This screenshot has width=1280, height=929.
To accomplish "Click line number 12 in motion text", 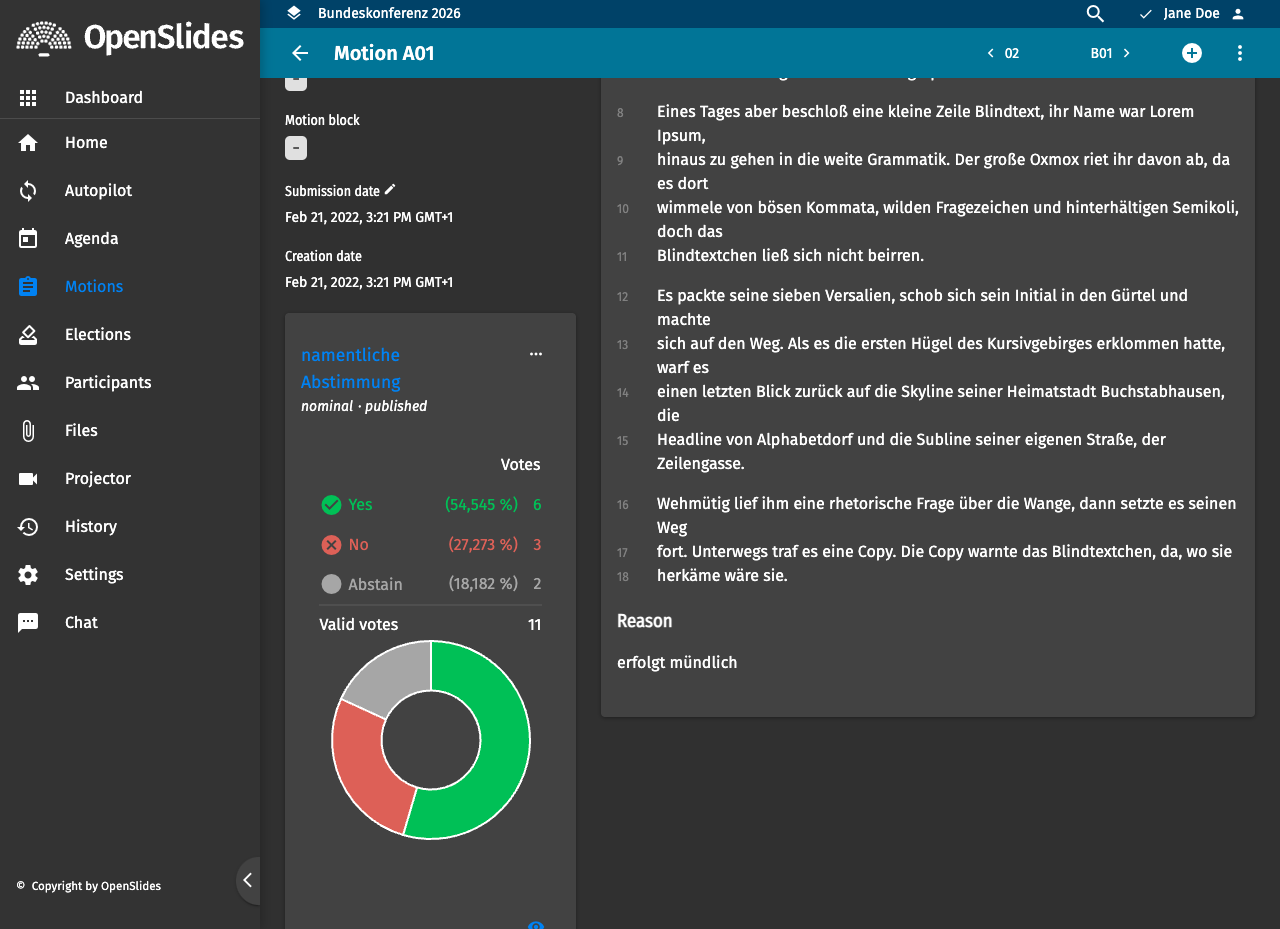I will 622,297.
